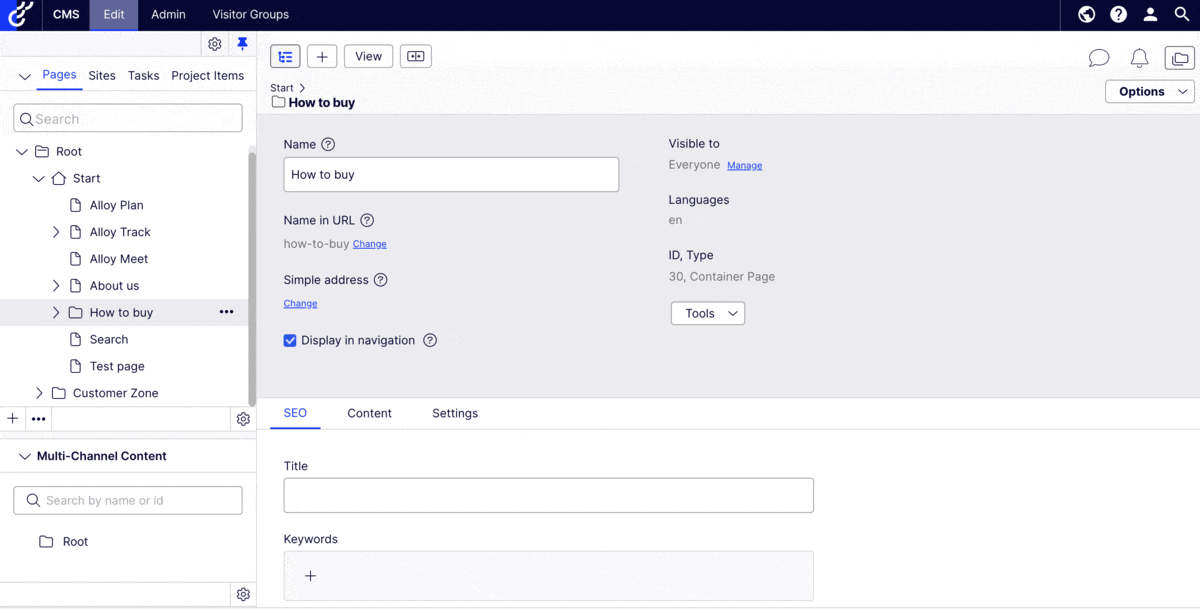Toggle the assets pane folder icon
Viewport: 1200px width, 609px height.
coord(1180,58)
